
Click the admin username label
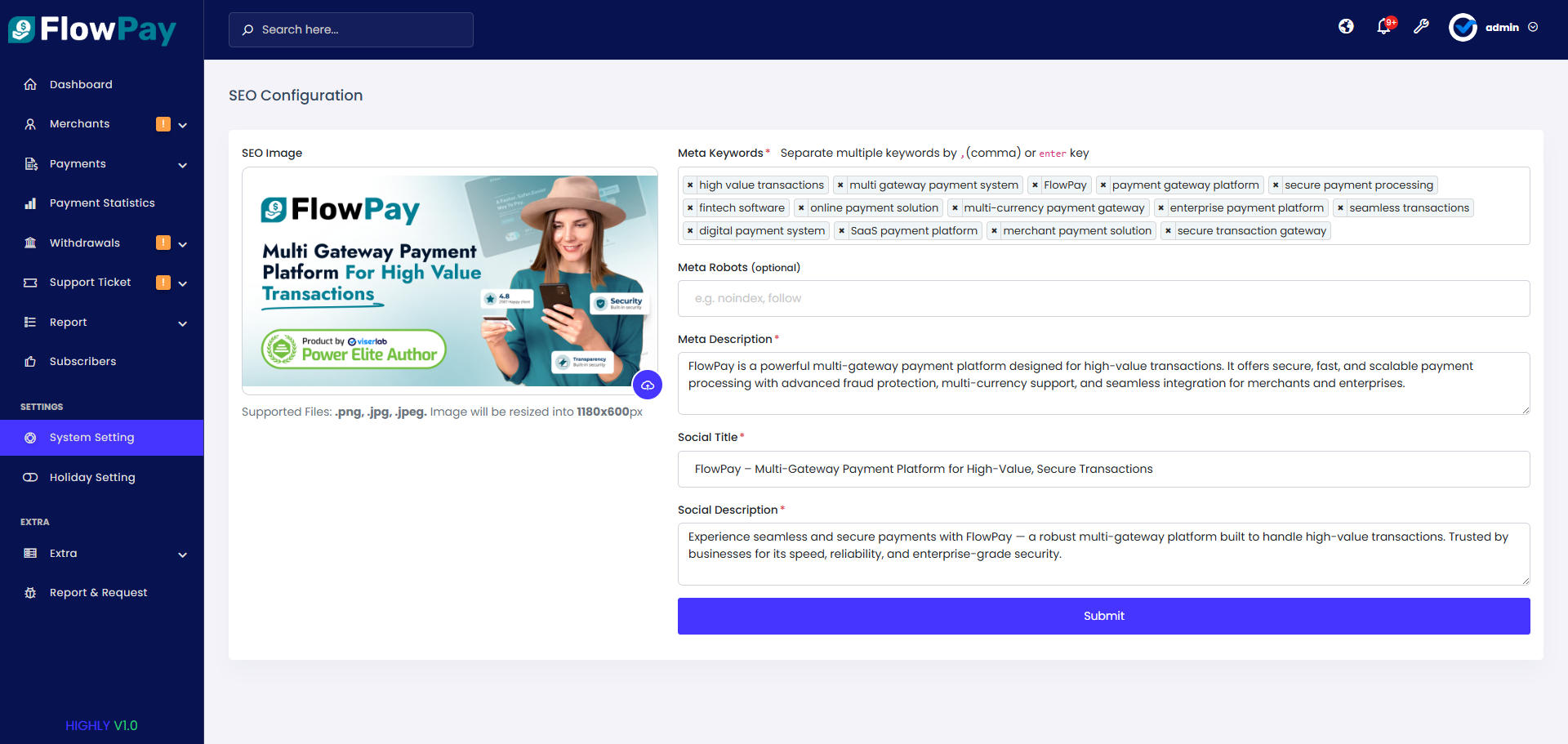click(1502, 28)
